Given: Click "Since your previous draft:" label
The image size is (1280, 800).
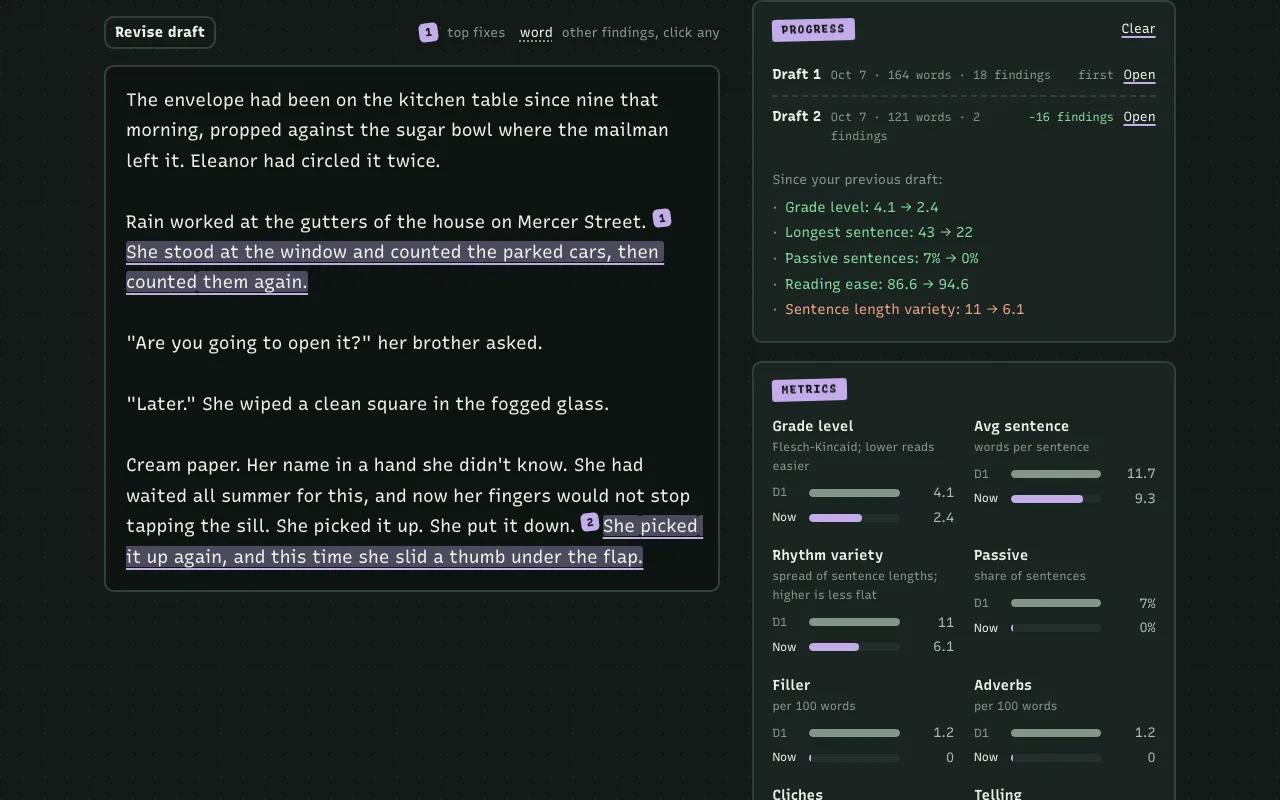Looking at the screenshot, I should pyautogui.click(x=857, y=180).
